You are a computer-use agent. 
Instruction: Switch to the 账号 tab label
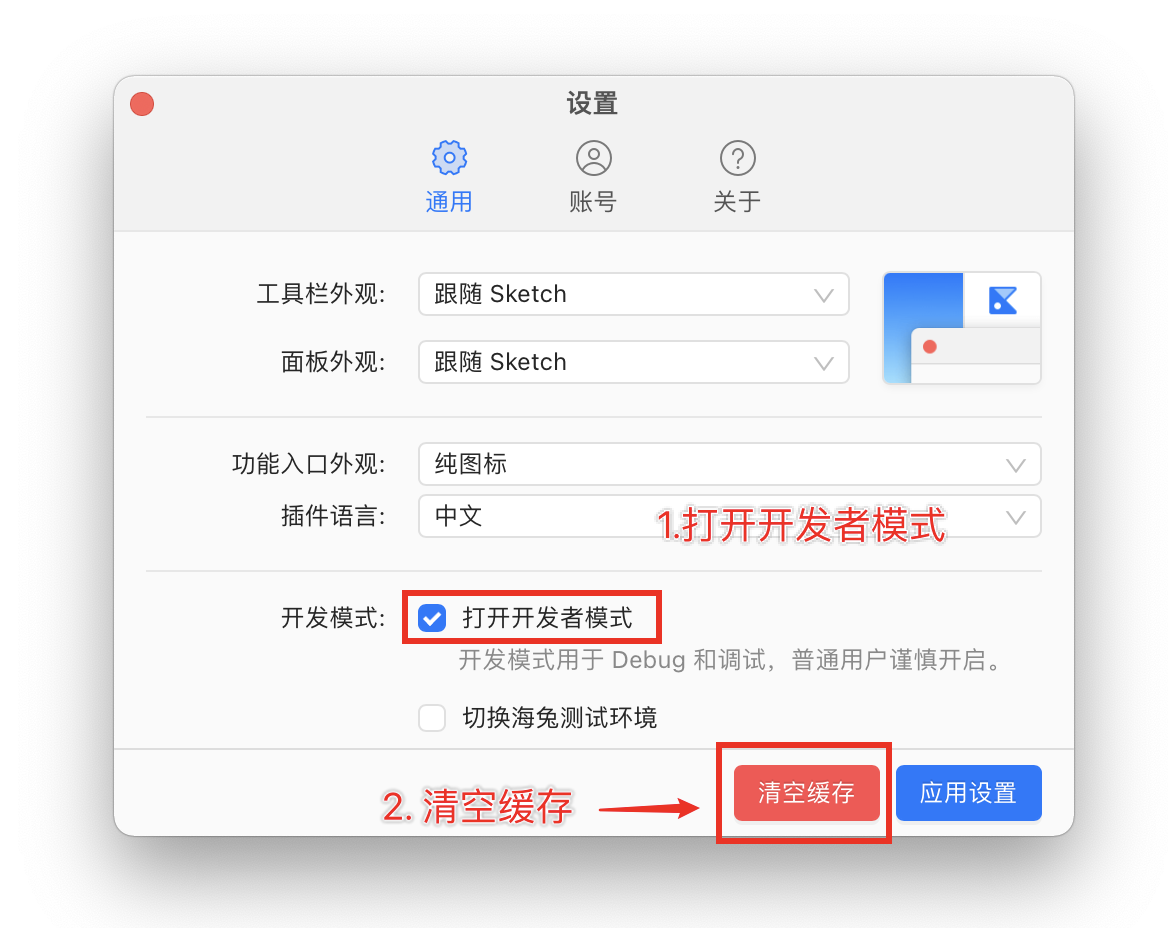pyautogui.click(x=593, y=202)
